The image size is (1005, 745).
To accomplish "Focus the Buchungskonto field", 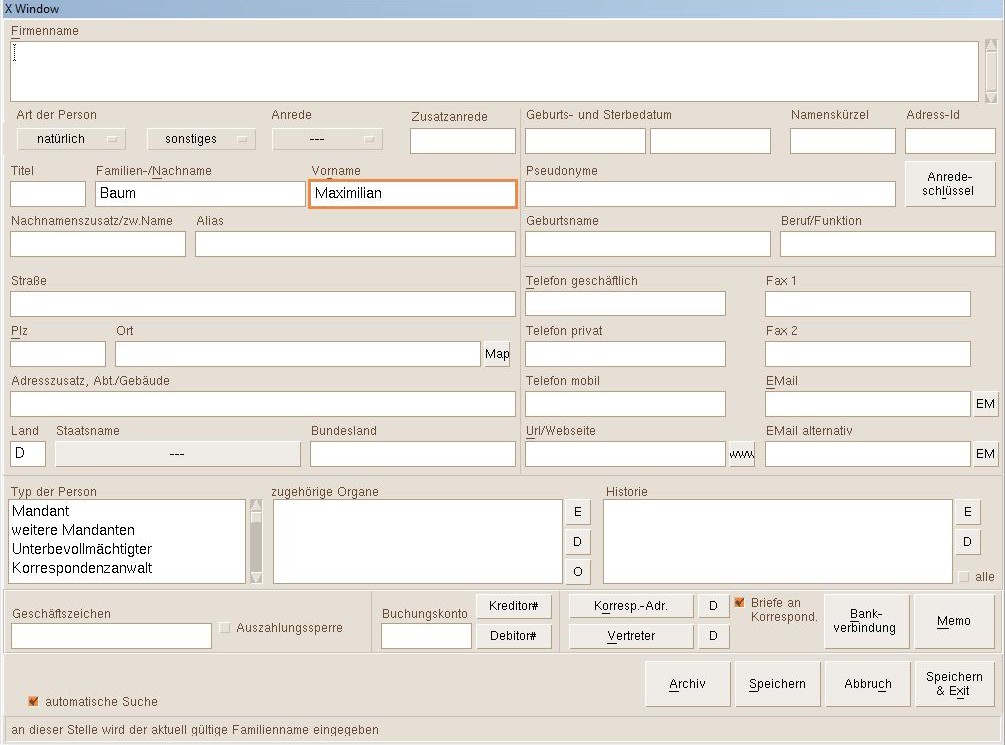I will 426,636.
